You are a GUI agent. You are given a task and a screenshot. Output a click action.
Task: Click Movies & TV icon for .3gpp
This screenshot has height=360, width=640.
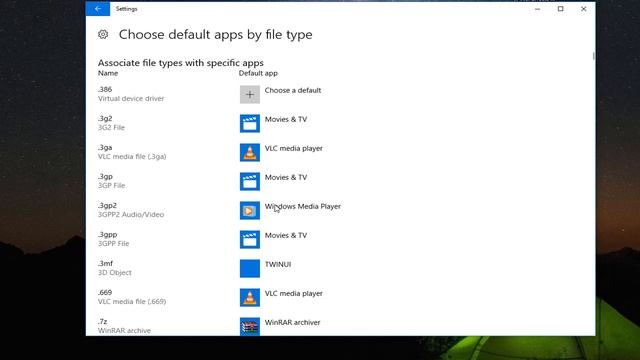coord(250,240)
